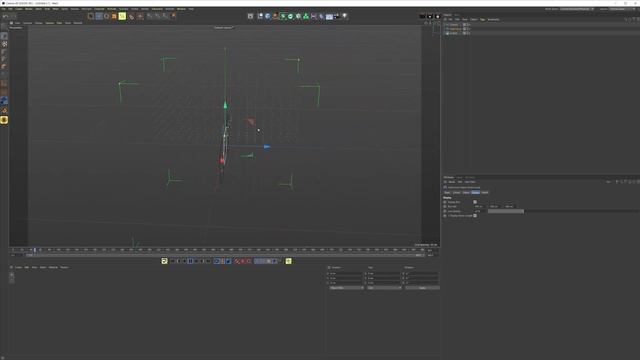Open the Coord. tab in the Attributes manager
Image resolution: width=640 pixels, height=360 pixels.
(x=457, y=192)
